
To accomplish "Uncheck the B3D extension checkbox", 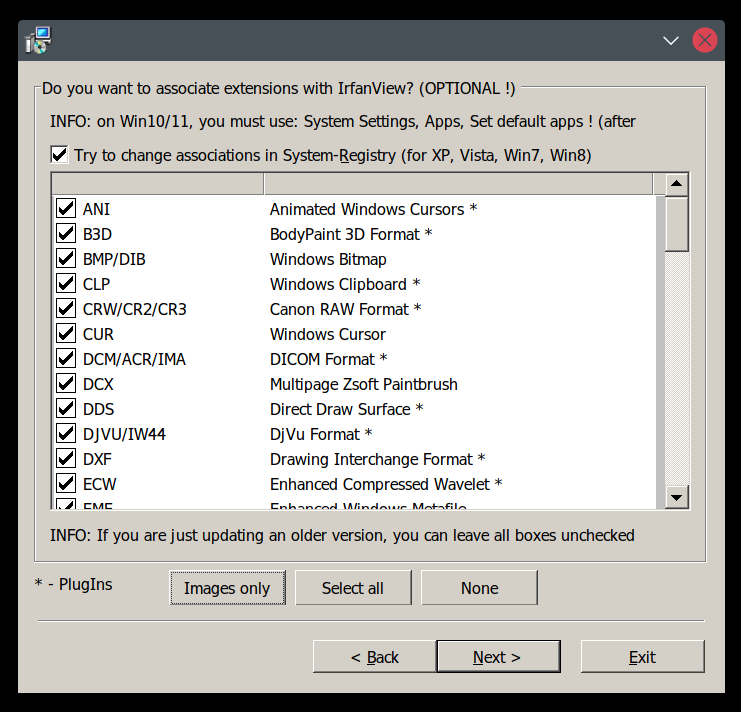I will (66, 233).
